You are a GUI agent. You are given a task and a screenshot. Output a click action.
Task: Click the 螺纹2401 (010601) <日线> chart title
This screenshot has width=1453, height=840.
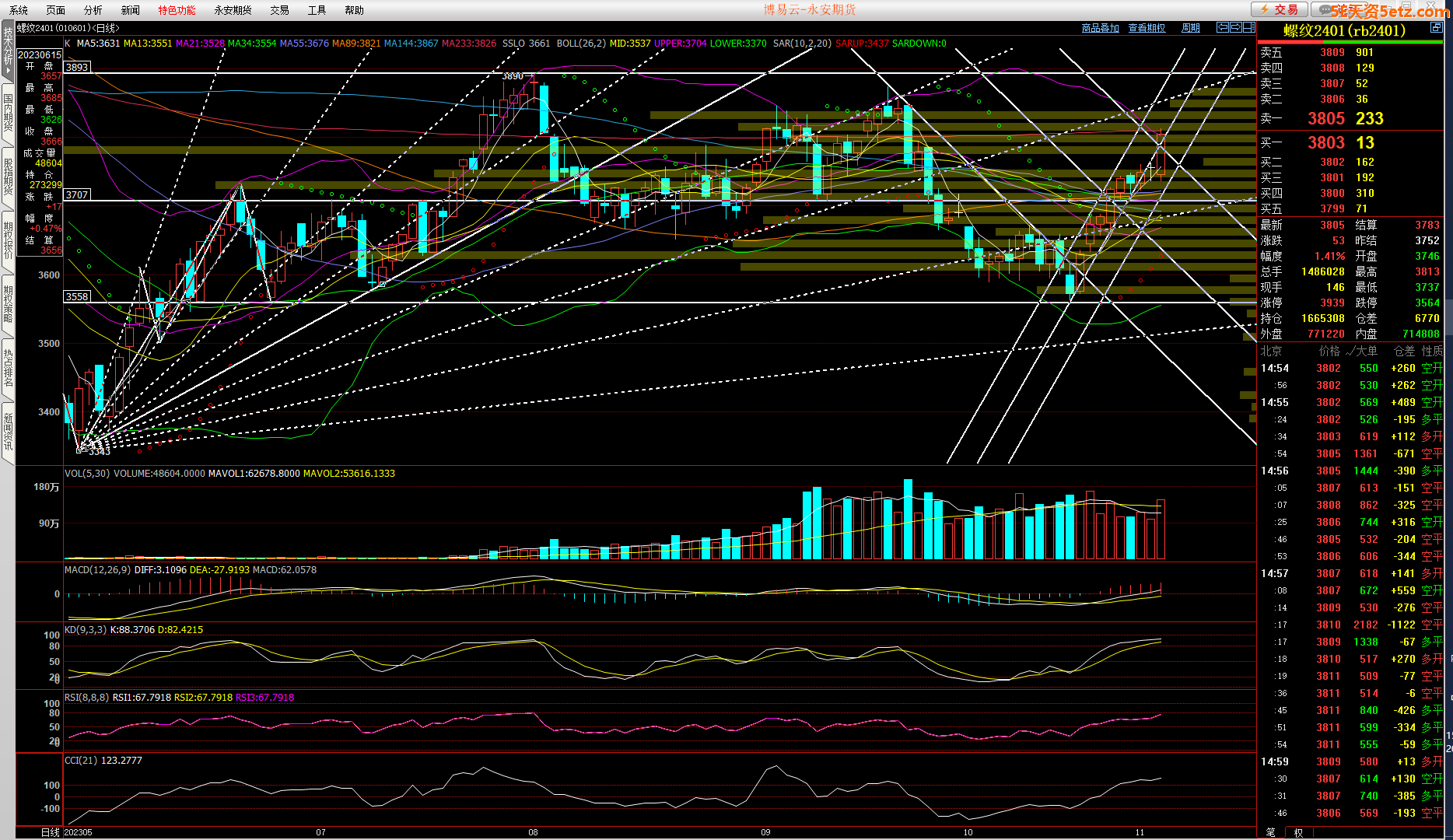(68, 29)
